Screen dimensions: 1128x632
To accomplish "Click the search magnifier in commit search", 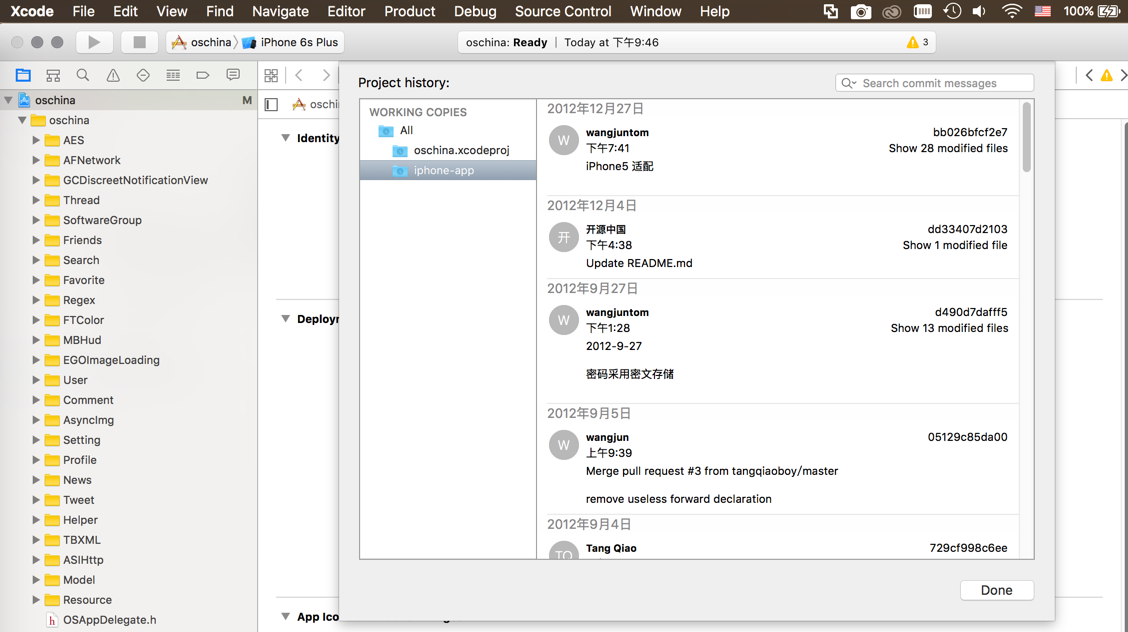I will [848, 83].
